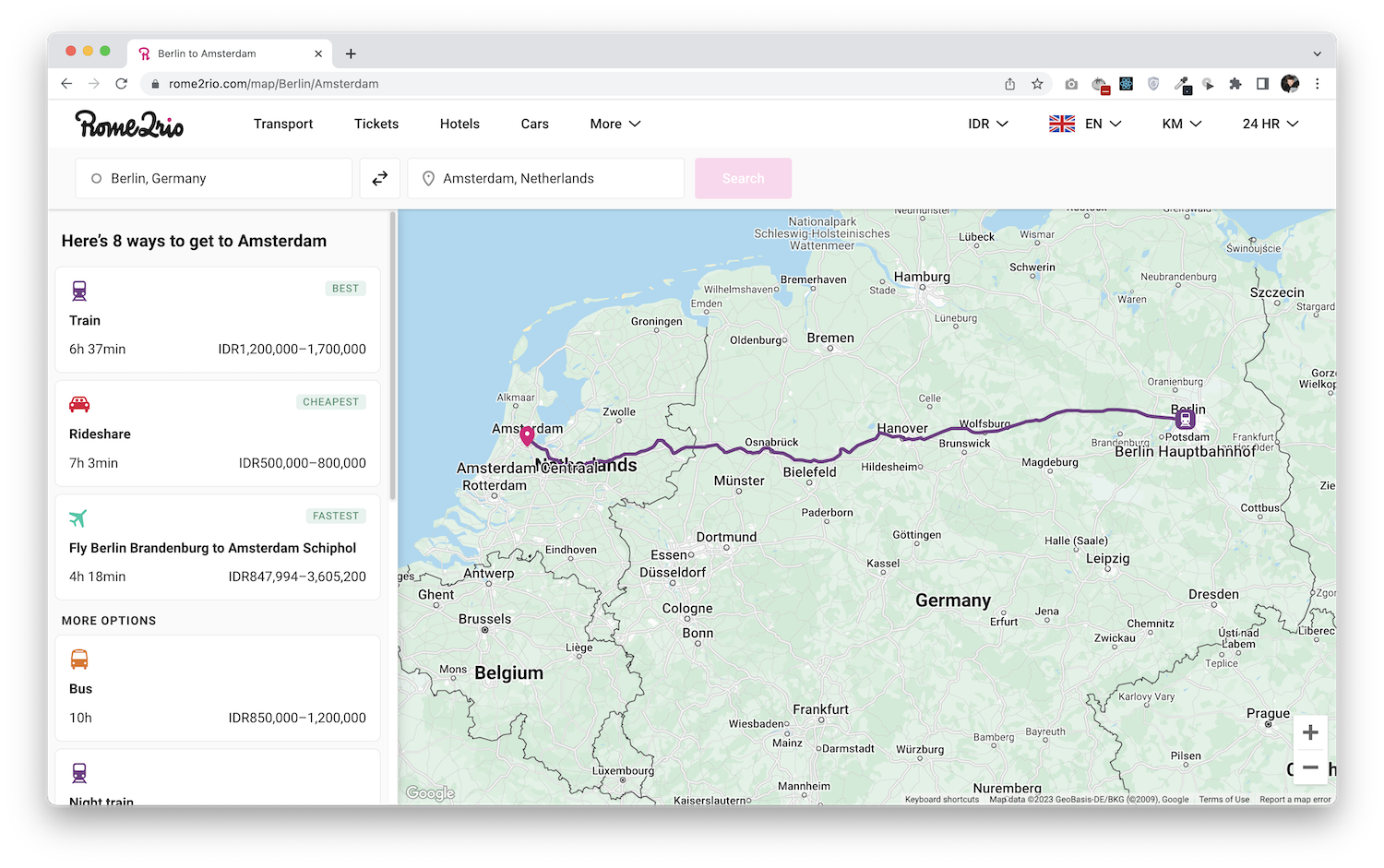
Task: Click the Night train icon
Action: (x=79, y=773)
